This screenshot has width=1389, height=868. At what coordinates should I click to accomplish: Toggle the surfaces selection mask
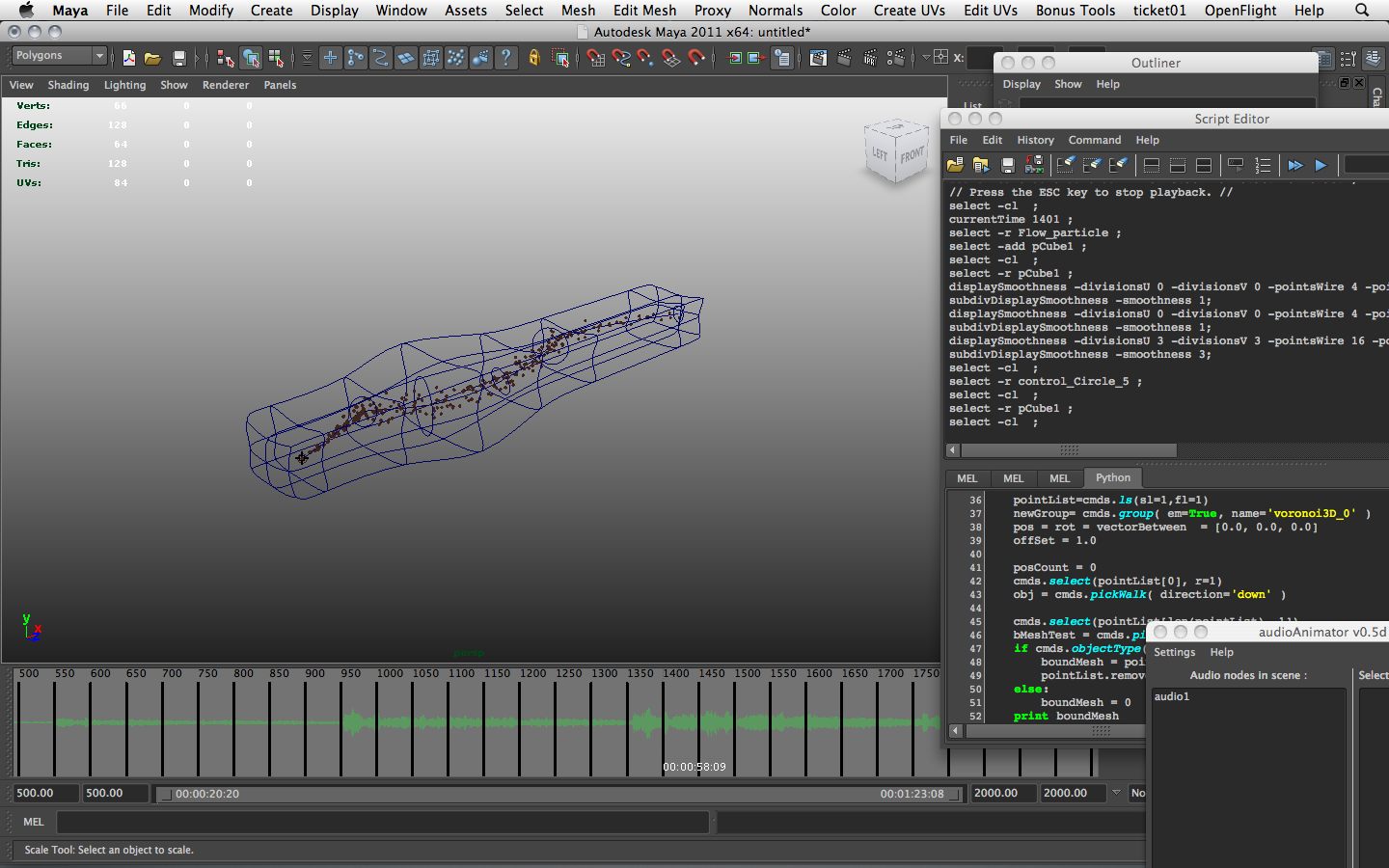coord(406,59)
